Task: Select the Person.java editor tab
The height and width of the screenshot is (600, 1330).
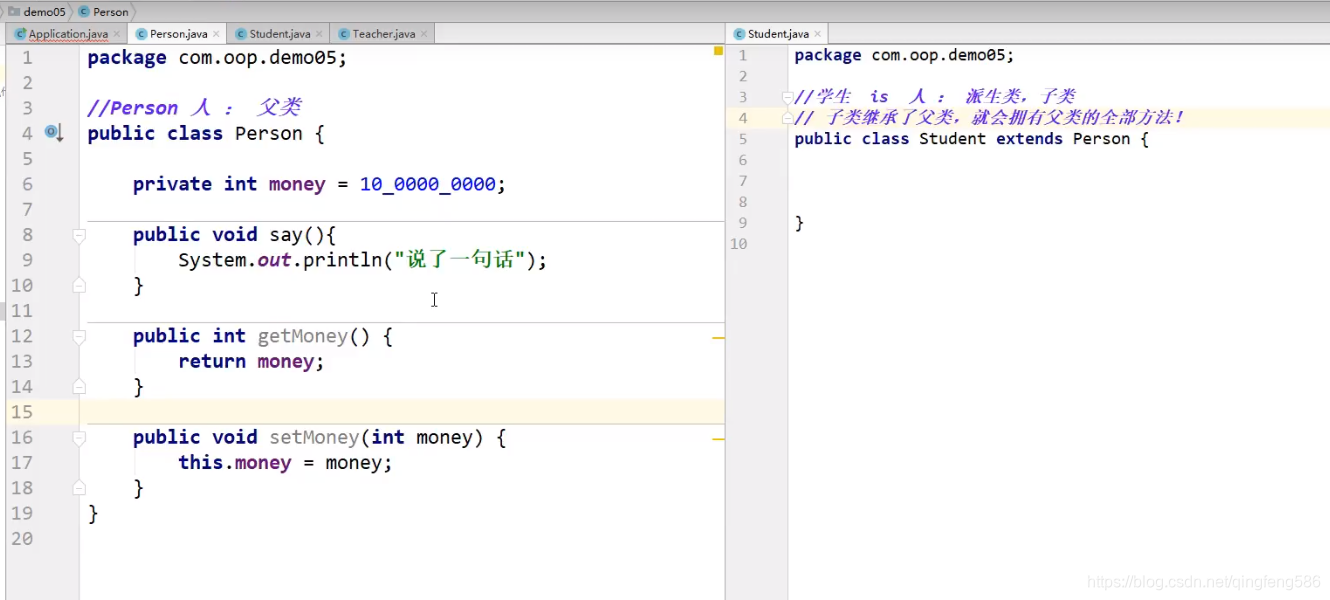Action: pos(178,34)
